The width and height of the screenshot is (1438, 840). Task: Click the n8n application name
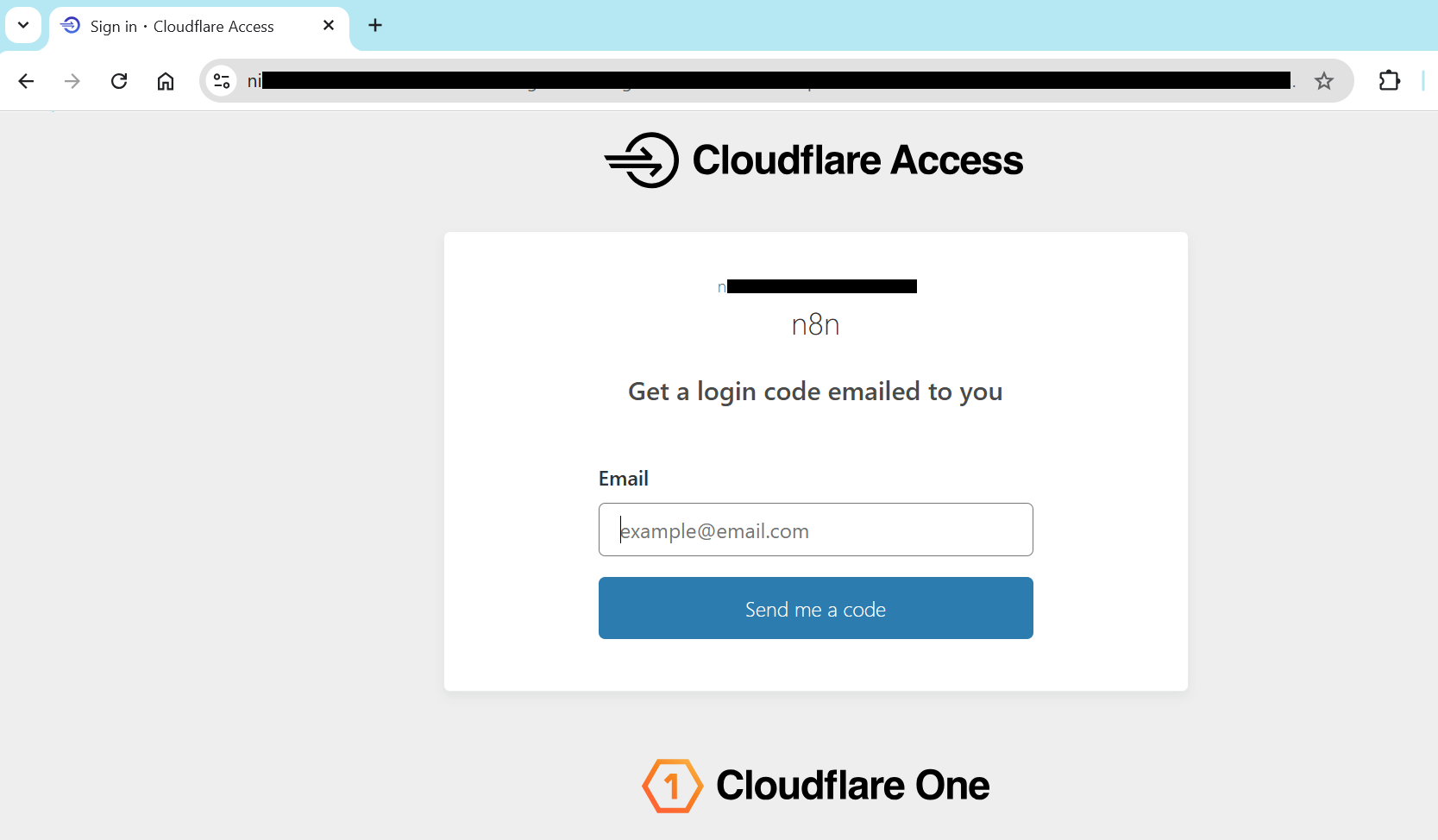pyautogui.click(x=815, y=325)
